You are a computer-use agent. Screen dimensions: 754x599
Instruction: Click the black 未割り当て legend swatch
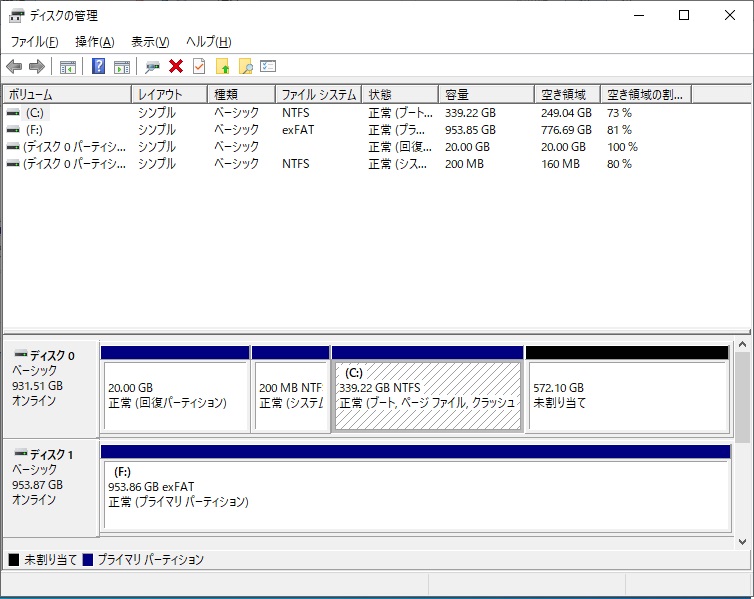14,560
